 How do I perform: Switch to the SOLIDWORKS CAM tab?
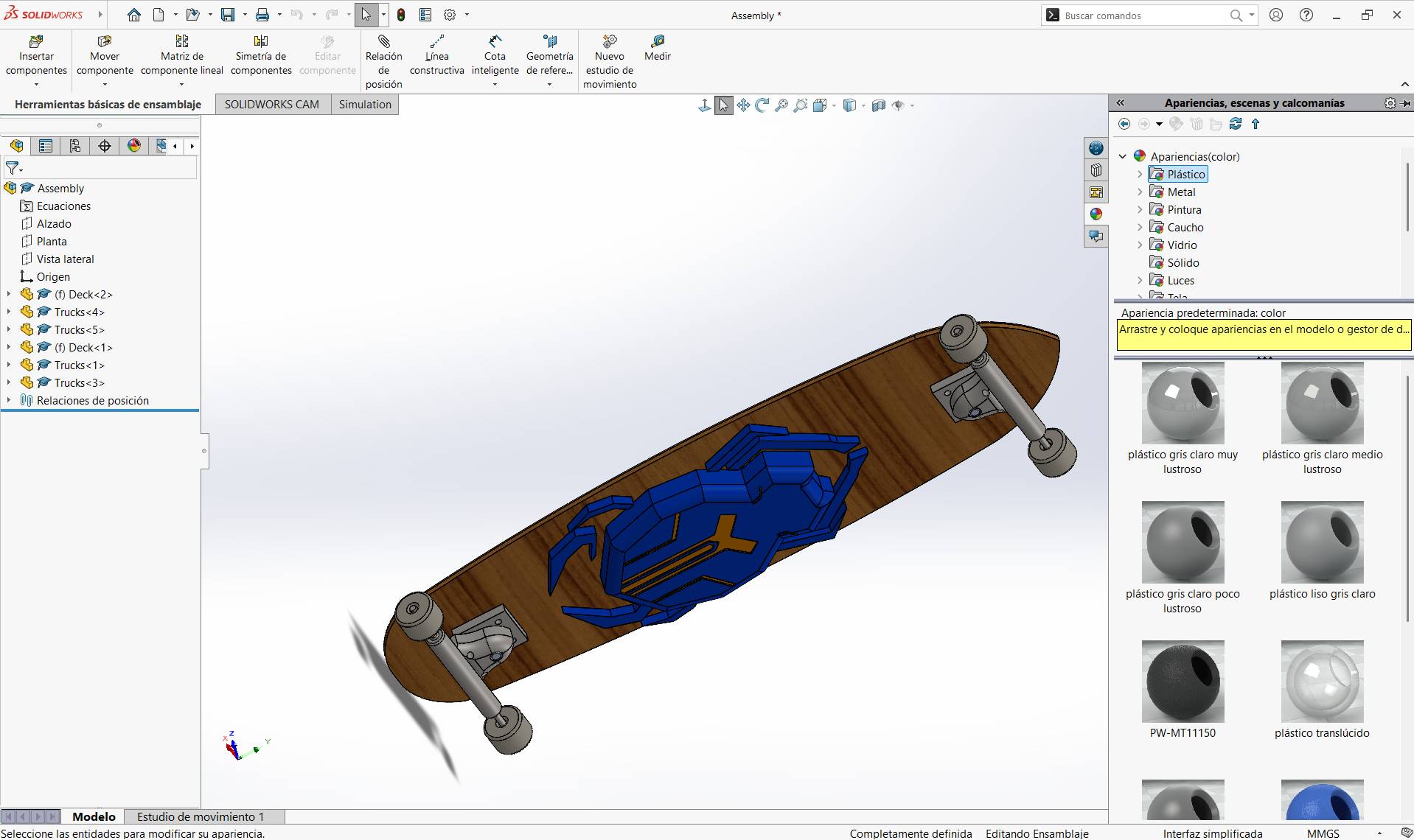[x=272, y=104]
